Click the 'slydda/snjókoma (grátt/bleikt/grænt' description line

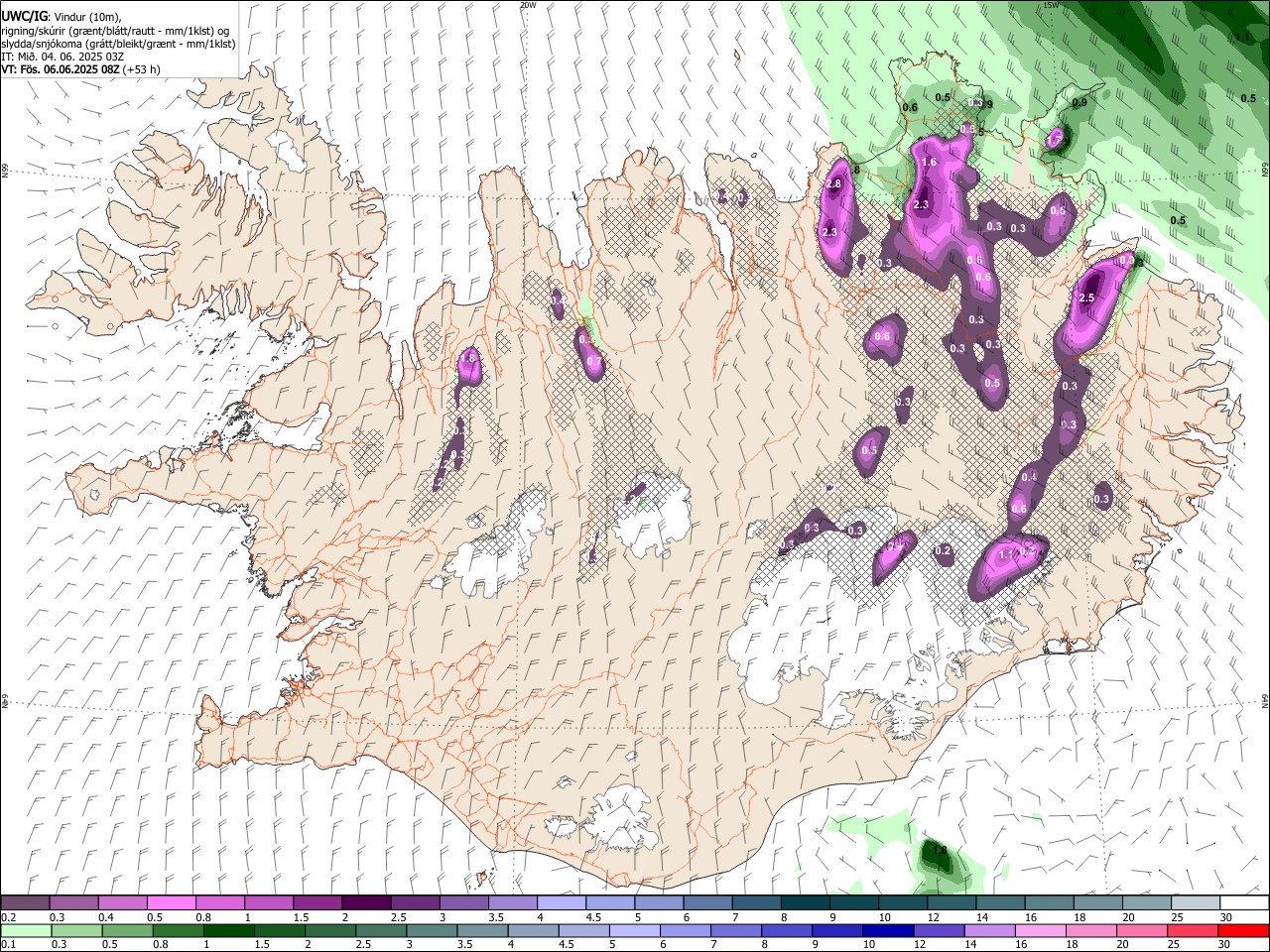coord(119,44)
